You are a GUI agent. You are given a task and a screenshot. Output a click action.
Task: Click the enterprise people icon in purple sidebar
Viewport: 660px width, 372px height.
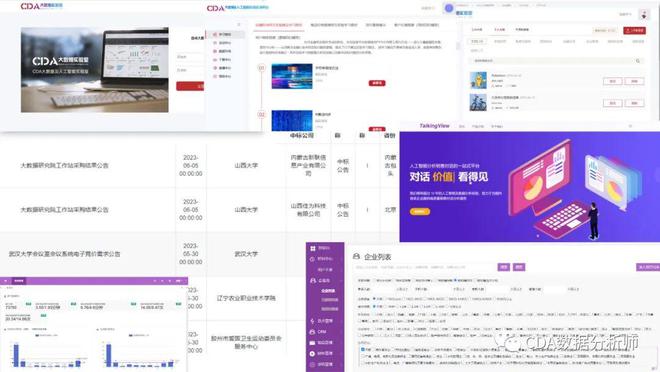click(x=313, y=280)
